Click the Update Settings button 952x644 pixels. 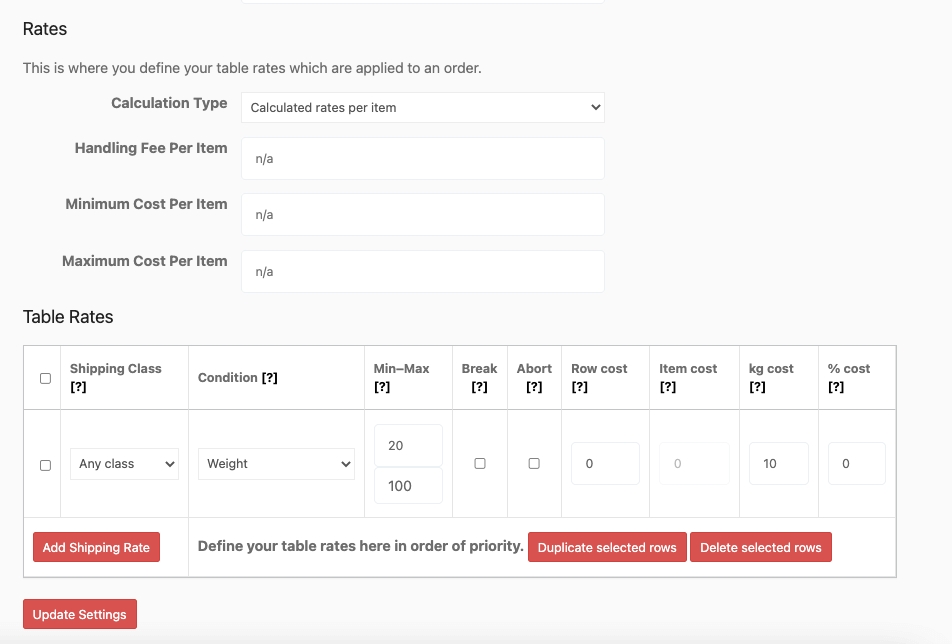coord(79,614)
